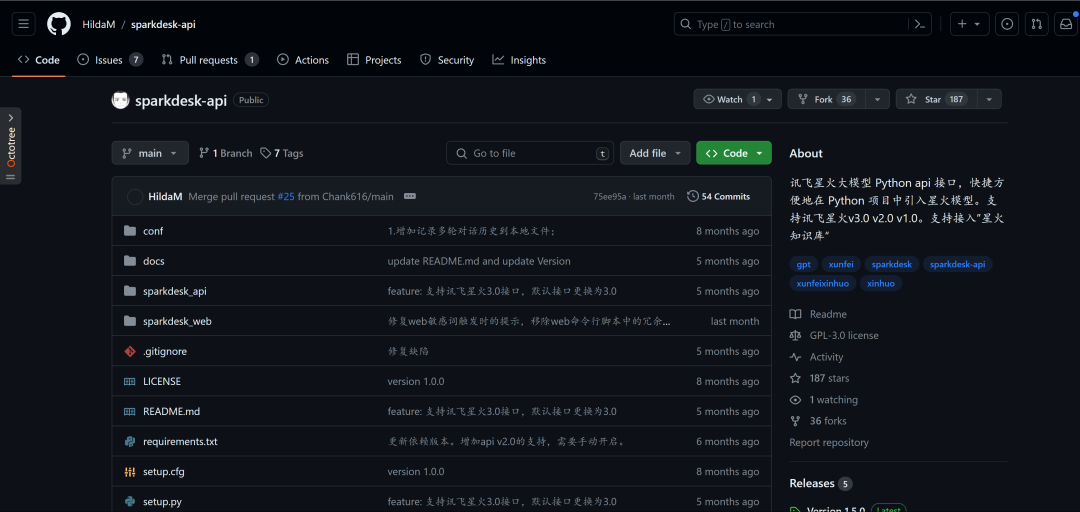The image size is (1080, 512).
Task: Open sparkdesk-api breadcrumb link
Action: tap(163, 24)
